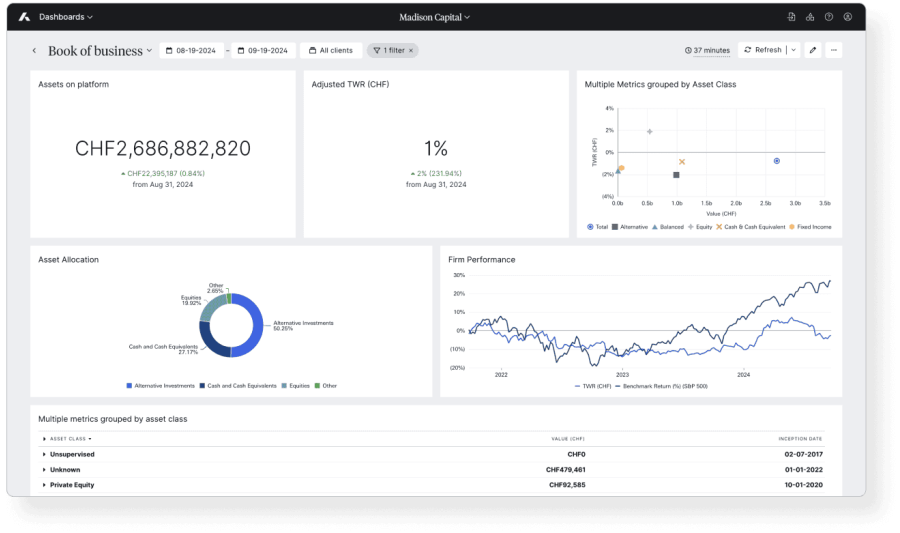Remove the 1 filter chip with x
Viewport: 900px width, 533px height.
pos(410,50)
